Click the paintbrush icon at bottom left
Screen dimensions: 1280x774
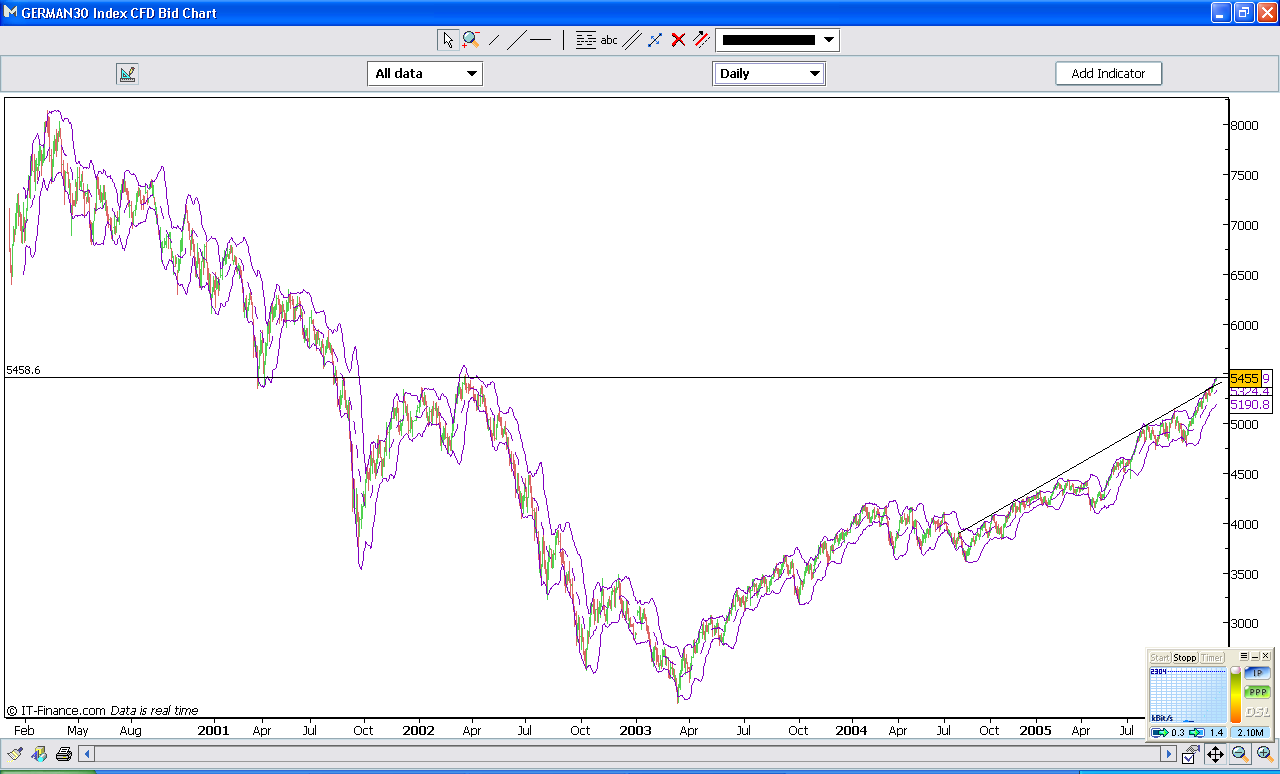(x=15, y=753)
